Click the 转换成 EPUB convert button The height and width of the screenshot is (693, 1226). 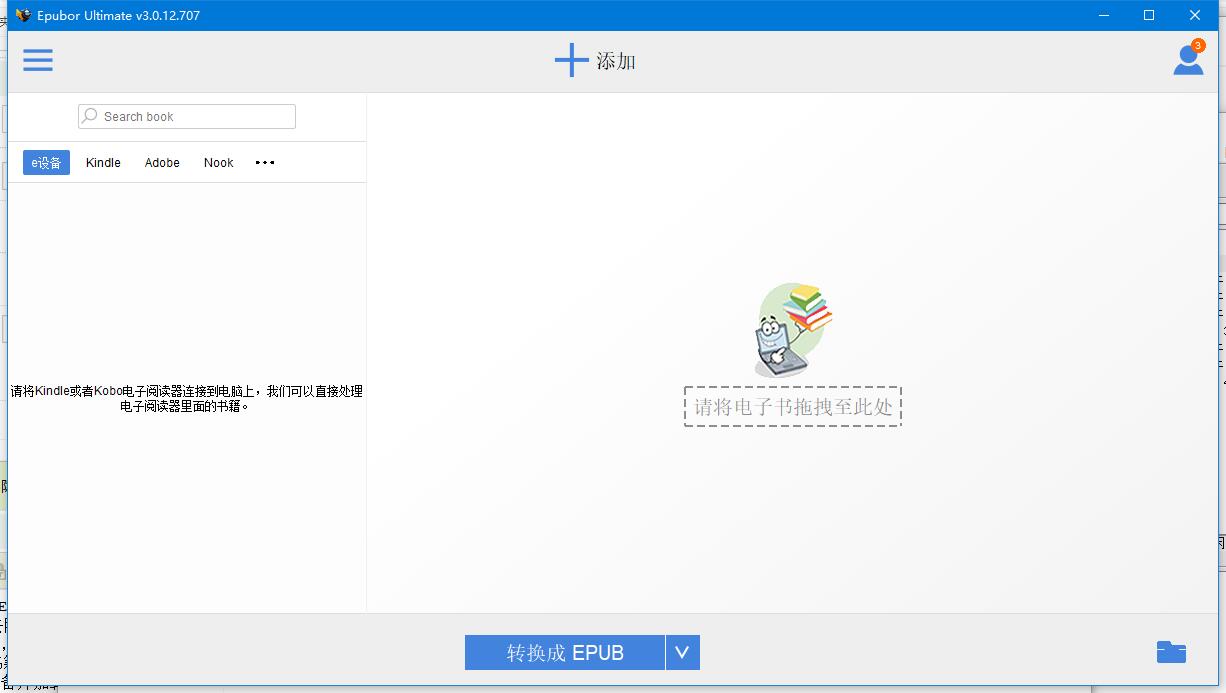pyautogui.click(x=565, y=653)
